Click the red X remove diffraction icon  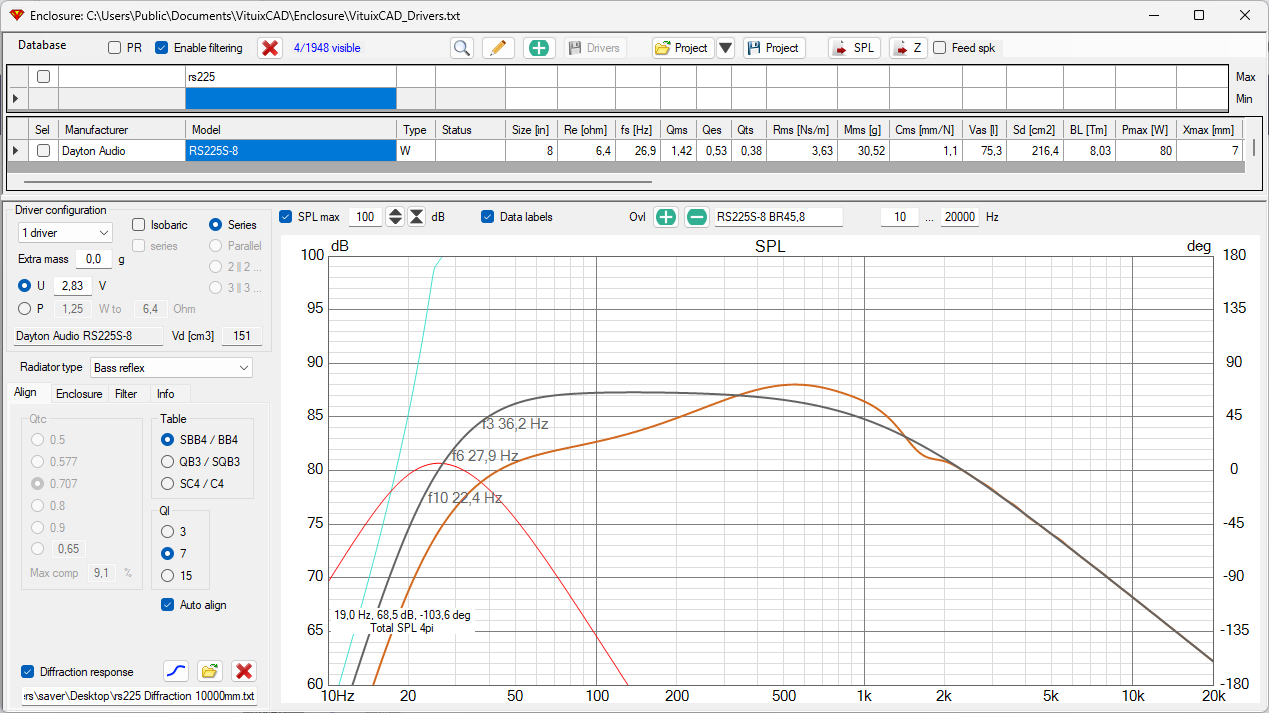pyautogui.click(x=244, y=671)
